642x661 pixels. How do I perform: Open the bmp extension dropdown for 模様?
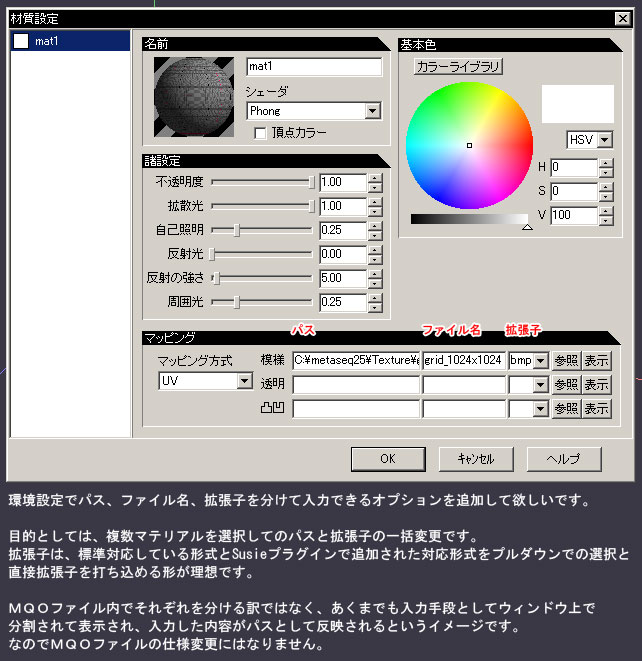click(x=540, y=361)
